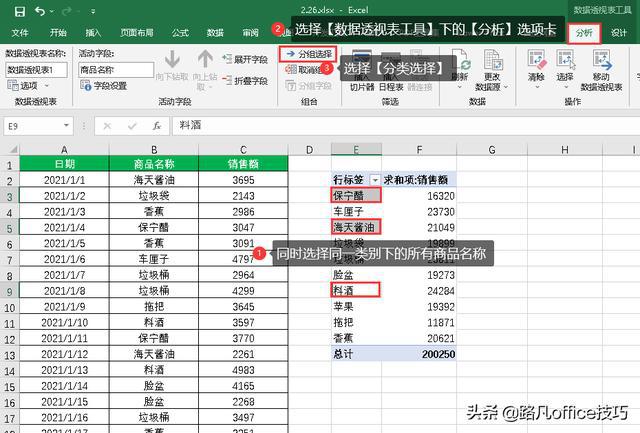This screenshot has width=640, height=433.
Task: Click pivot cell 海天酱油
Action: coord(356,227)
